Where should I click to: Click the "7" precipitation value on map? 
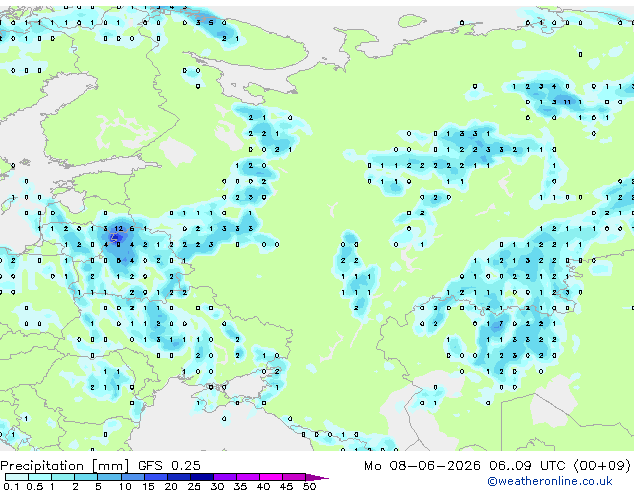click(501, 324)
